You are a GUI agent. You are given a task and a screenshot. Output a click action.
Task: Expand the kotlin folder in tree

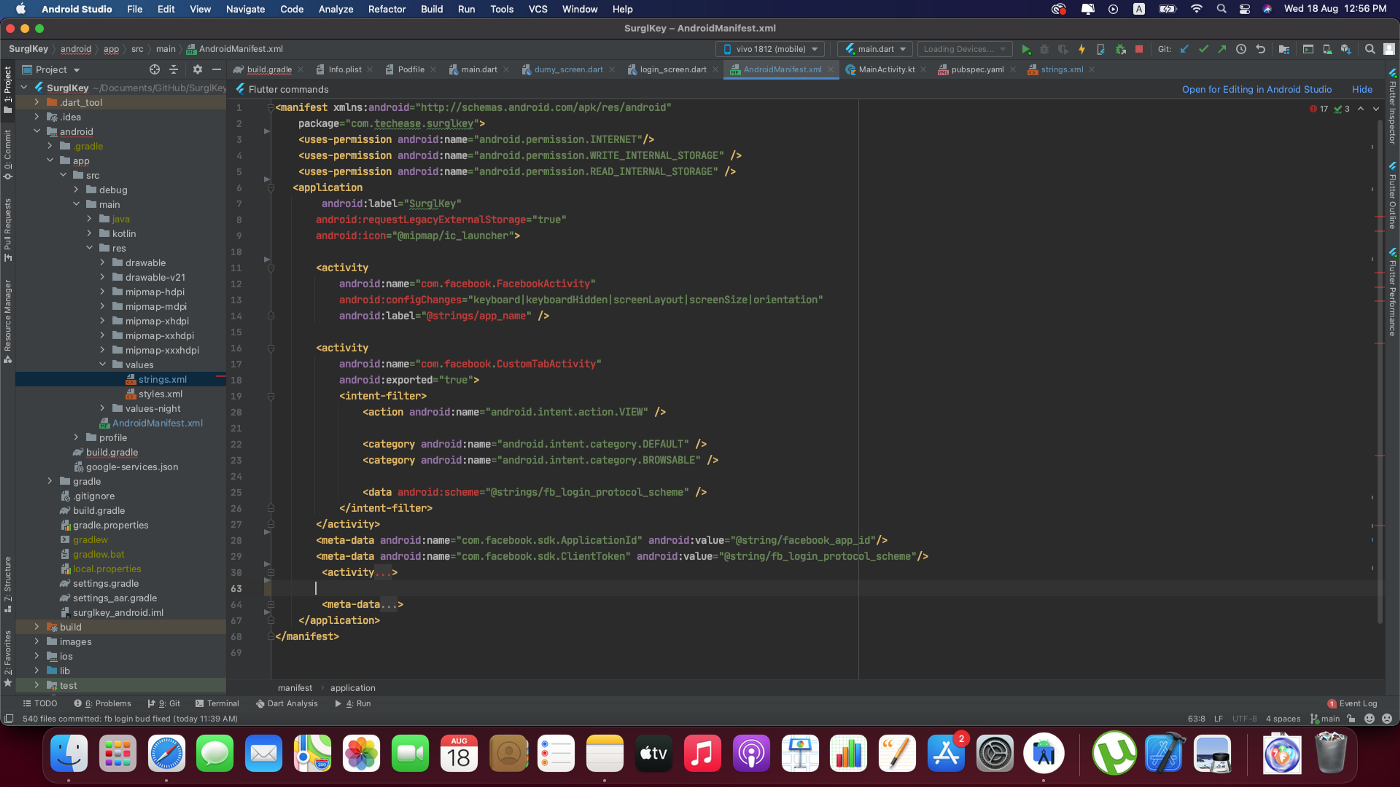click(89, 233)
